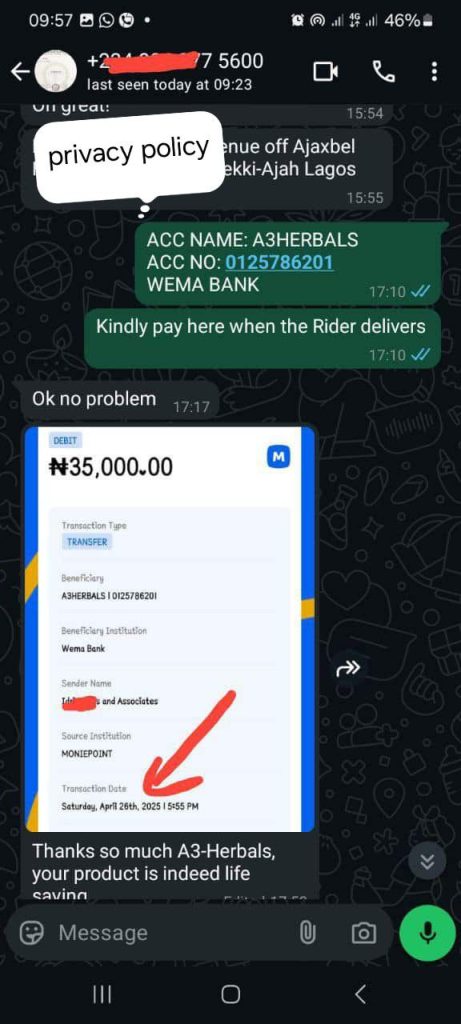Open the emoji sticker picker

31,933
